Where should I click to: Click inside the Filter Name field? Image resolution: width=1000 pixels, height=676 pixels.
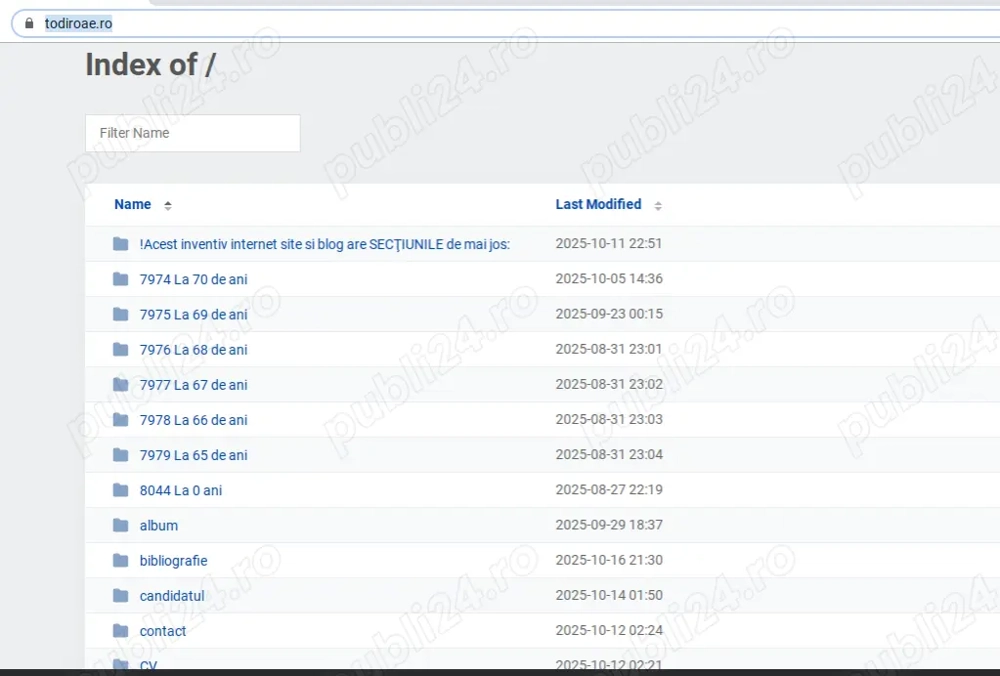(192, 133)
